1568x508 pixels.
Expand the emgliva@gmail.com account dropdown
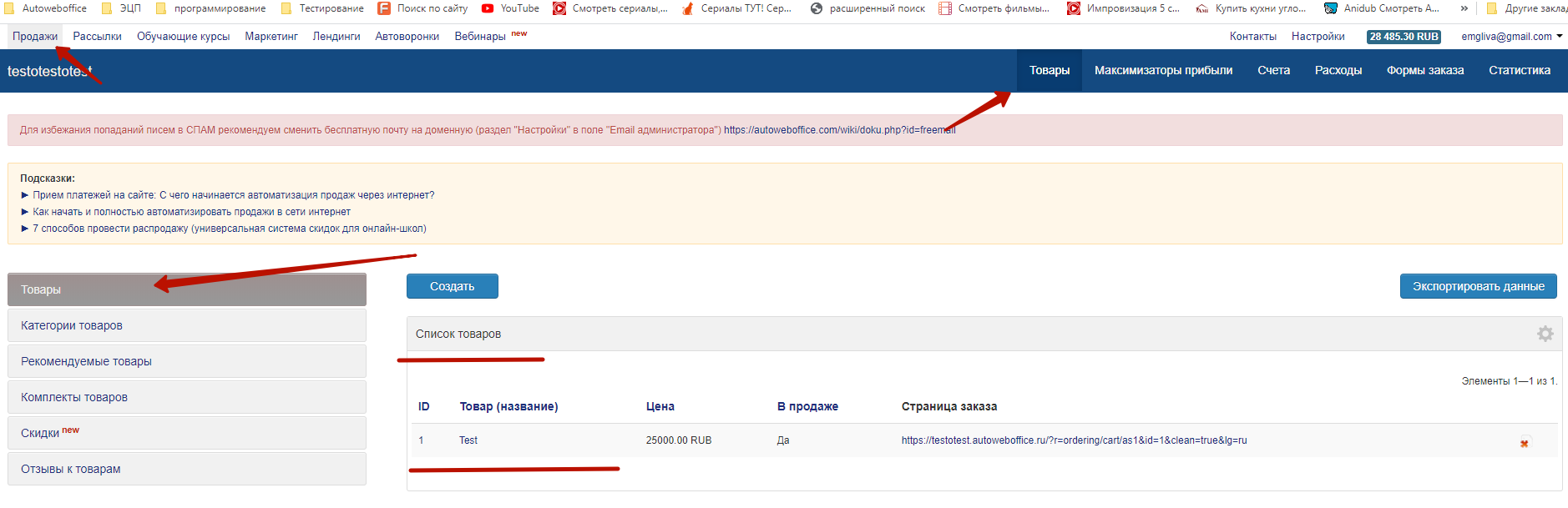point(1511,37)
